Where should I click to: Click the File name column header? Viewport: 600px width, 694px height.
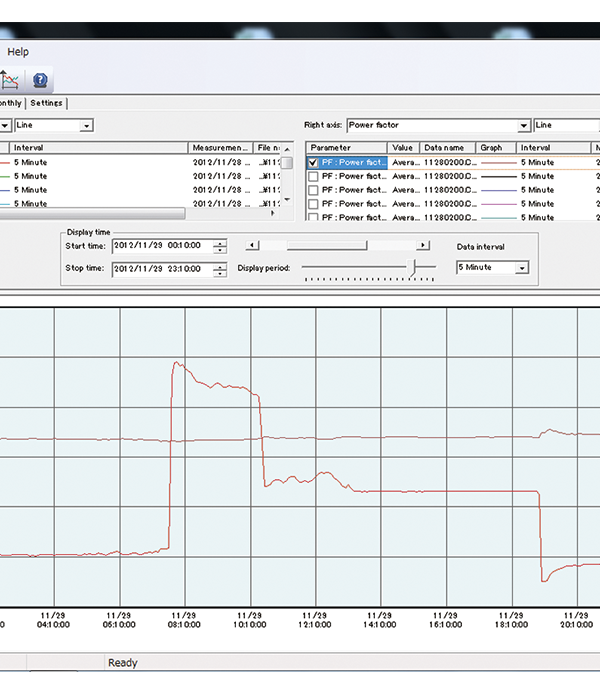tap(267, 147)
